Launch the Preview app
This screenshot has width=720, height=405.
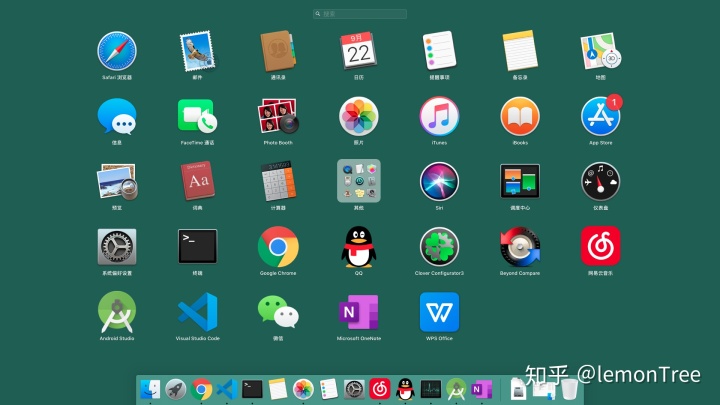tap(117, 182)
